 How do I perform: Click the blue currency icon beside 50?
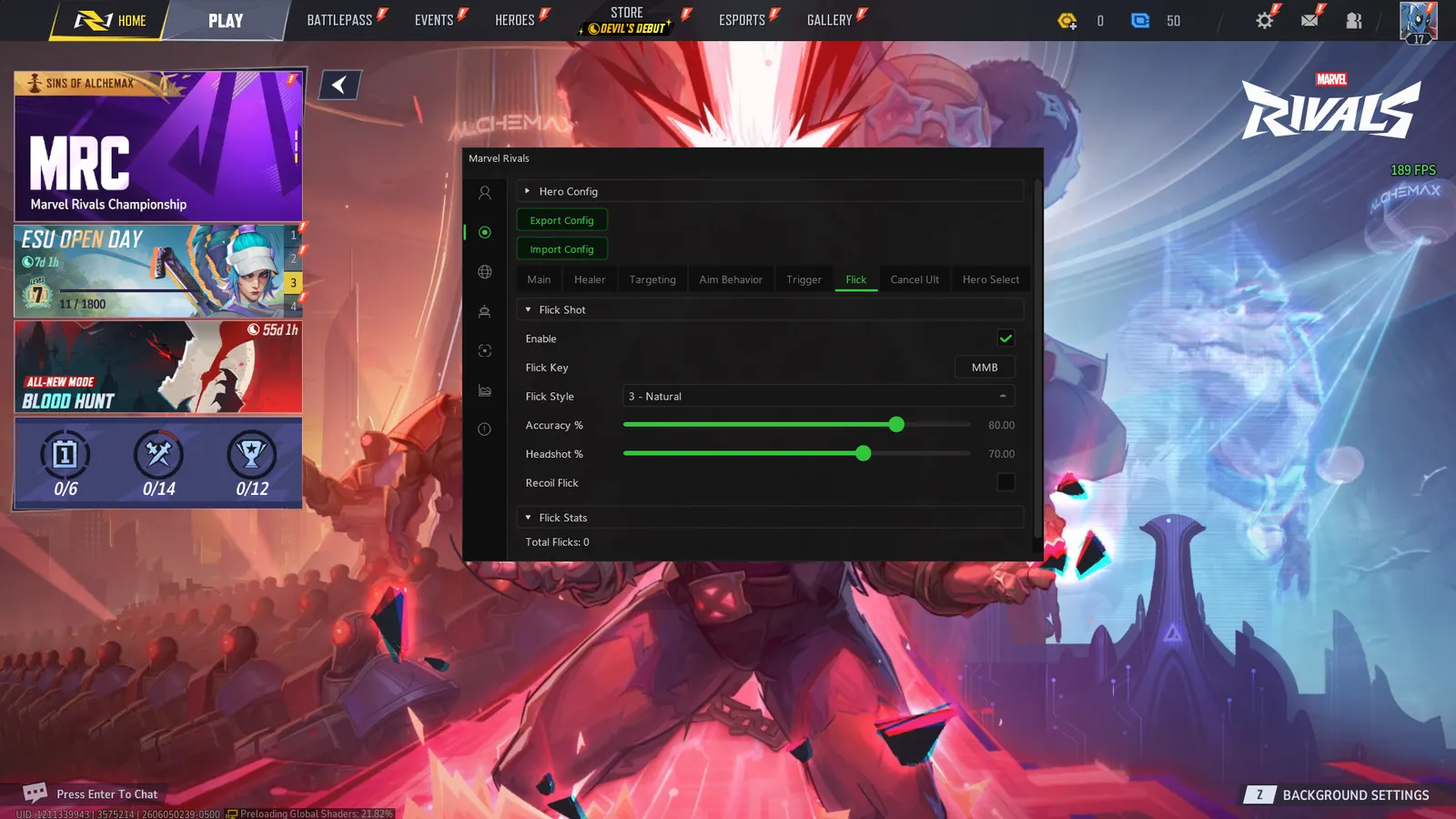tap(1140, 20)
